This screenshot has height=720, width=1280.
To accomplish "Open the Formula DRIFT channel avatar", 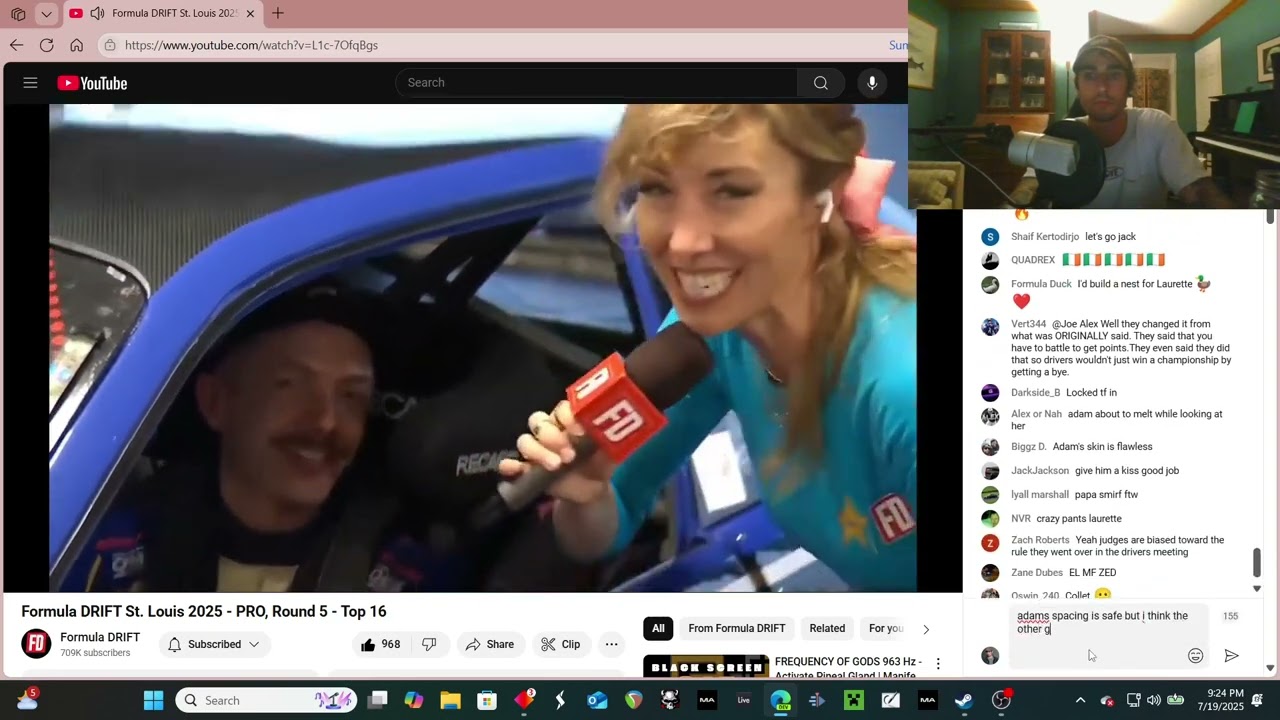I will pyautogui.click(x=36, y=644).
